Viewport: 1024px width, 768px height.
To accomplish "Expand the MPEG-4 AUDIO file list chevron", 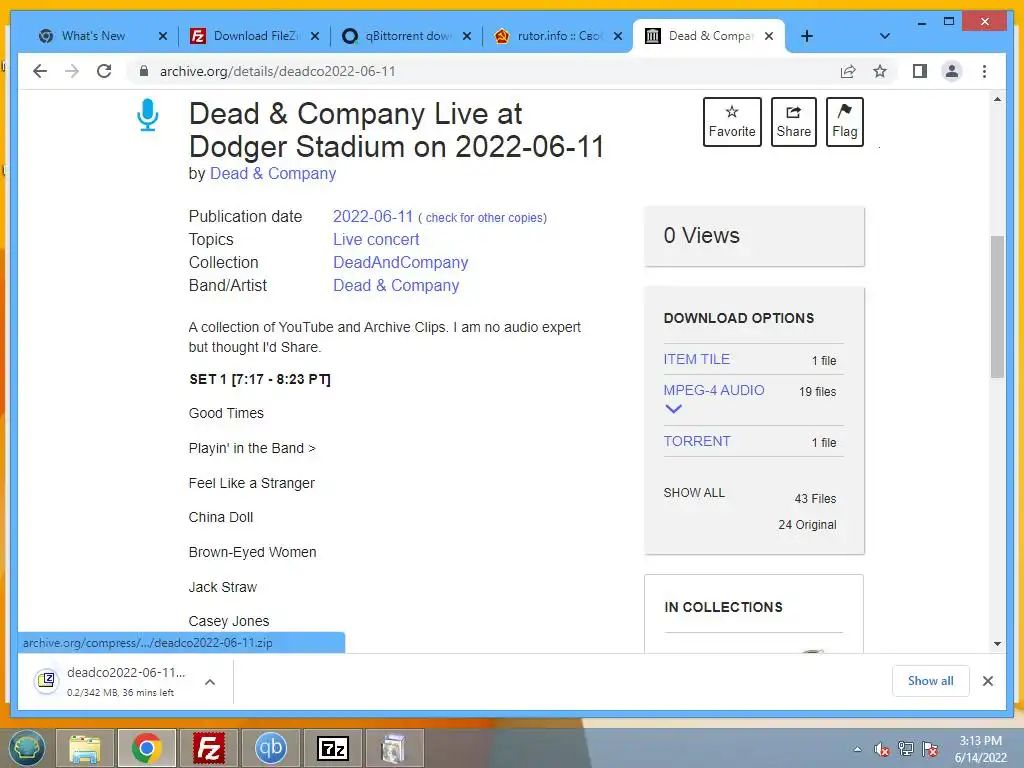I will [673, 409].
